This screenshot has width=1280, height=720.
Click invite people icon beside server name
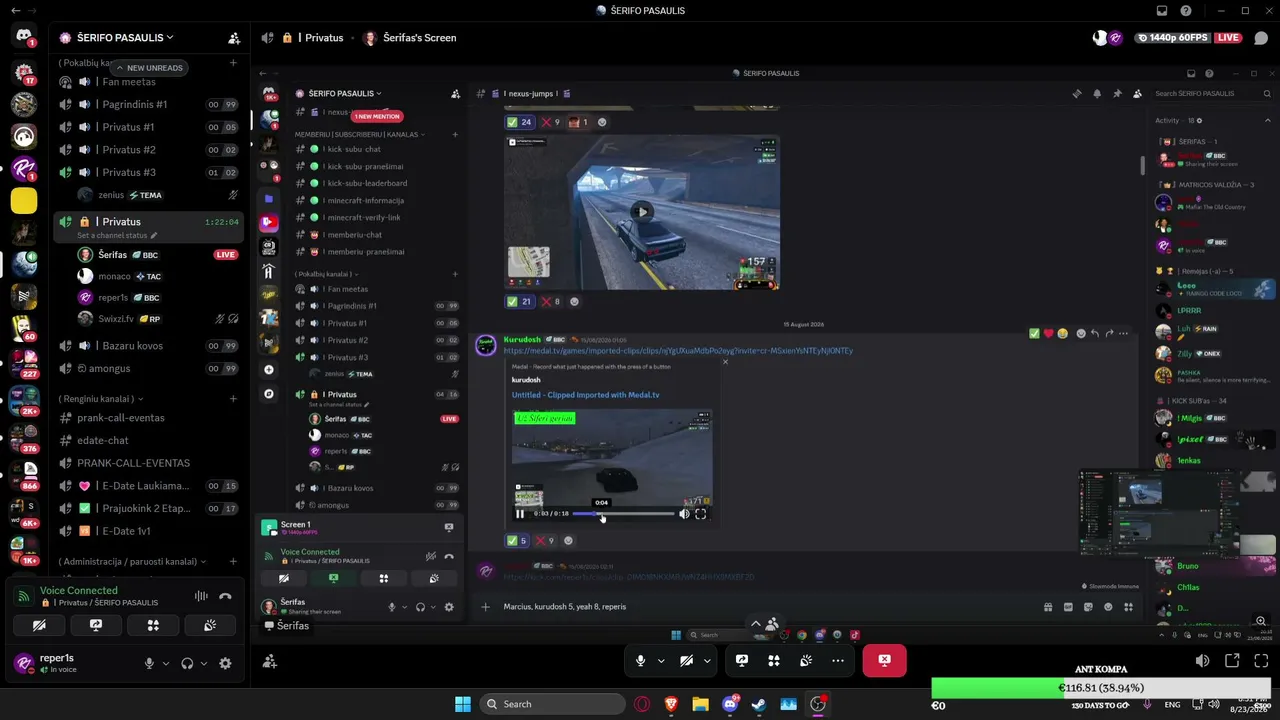click(x=234, y=38)
